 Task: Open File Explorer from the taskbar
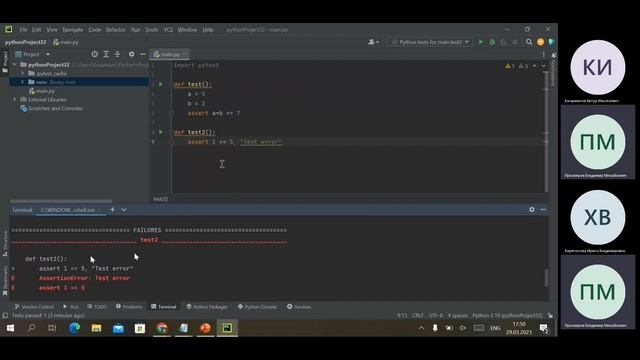pos(96,328)
